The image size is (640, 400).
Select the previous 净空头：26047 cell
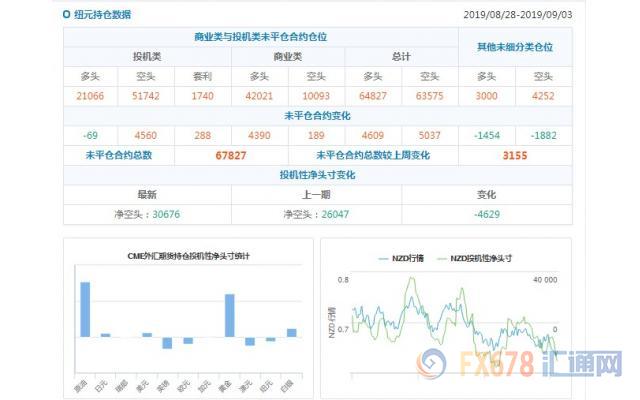[x=316, y=214]
